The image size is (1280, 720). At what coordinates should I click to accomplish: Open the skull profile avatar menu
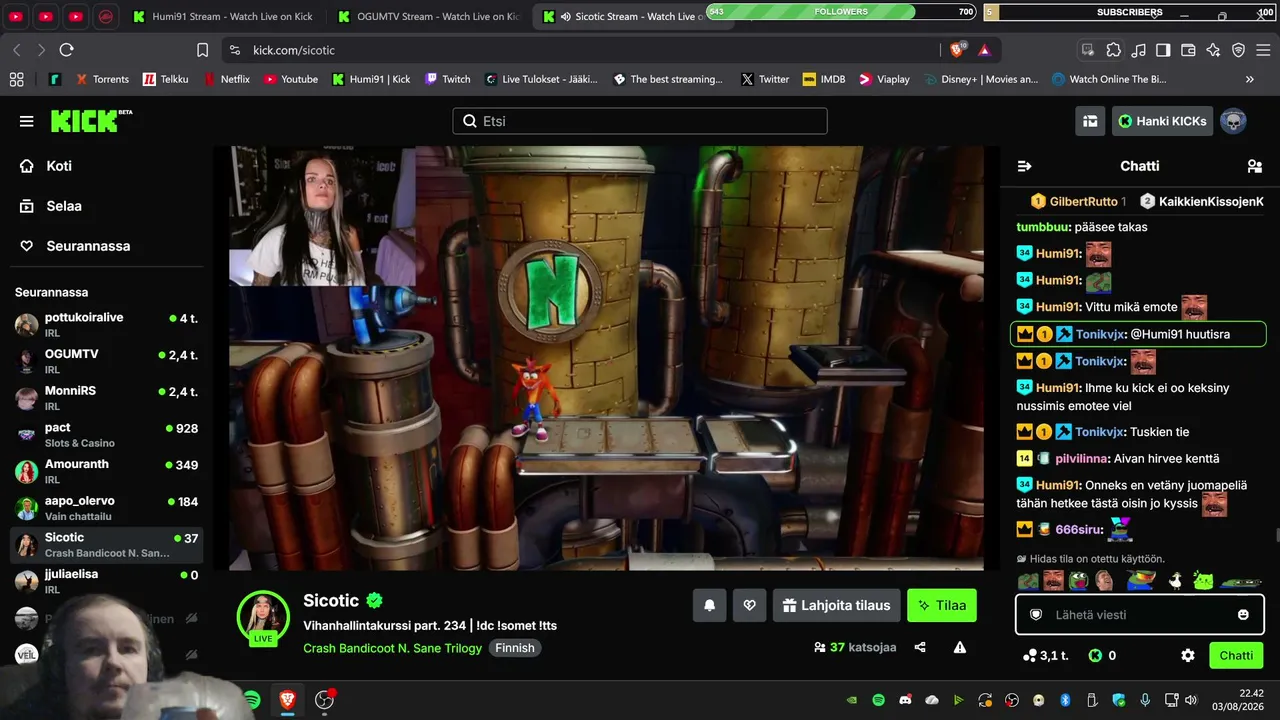pos(1234,121)
